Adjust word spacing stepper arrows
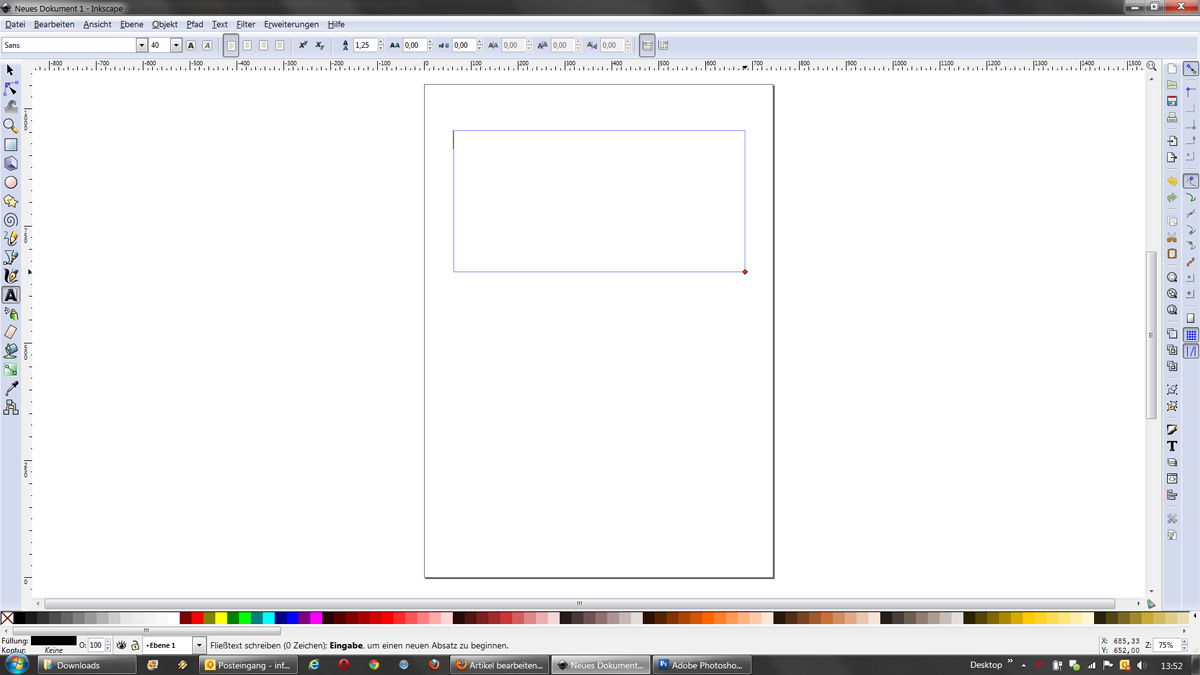Screen dimensions: 1200x675 479,45
